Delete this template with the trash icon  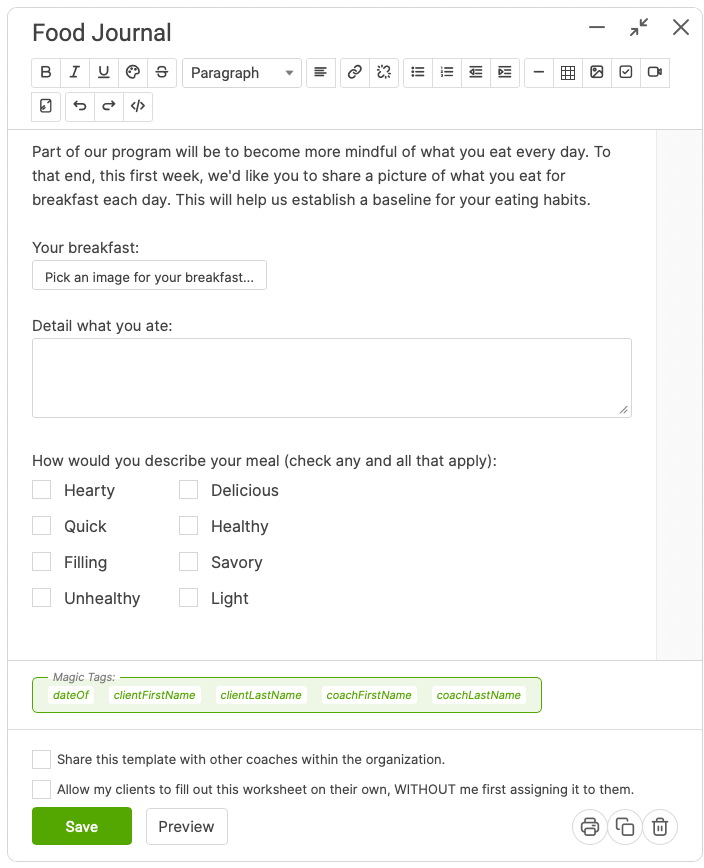[x=660, y=827]
